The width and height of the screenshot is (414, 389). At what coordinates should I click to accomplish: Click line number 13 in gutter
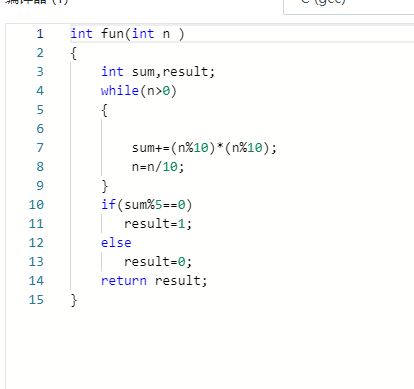click(x=36, y=262)
